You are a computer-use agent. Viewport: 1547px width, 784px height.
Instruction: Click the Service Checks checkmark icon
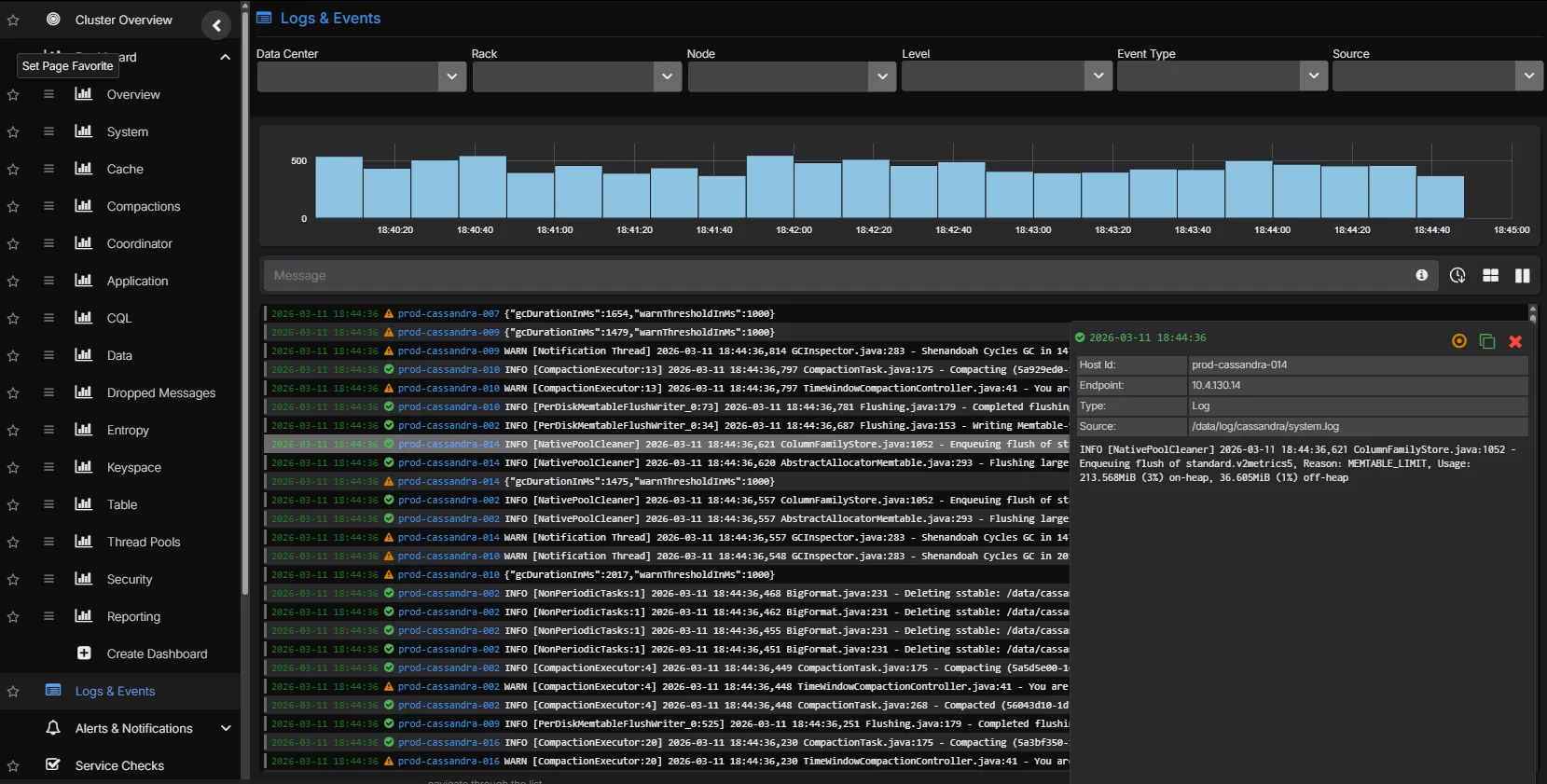[x=53, y=764]
